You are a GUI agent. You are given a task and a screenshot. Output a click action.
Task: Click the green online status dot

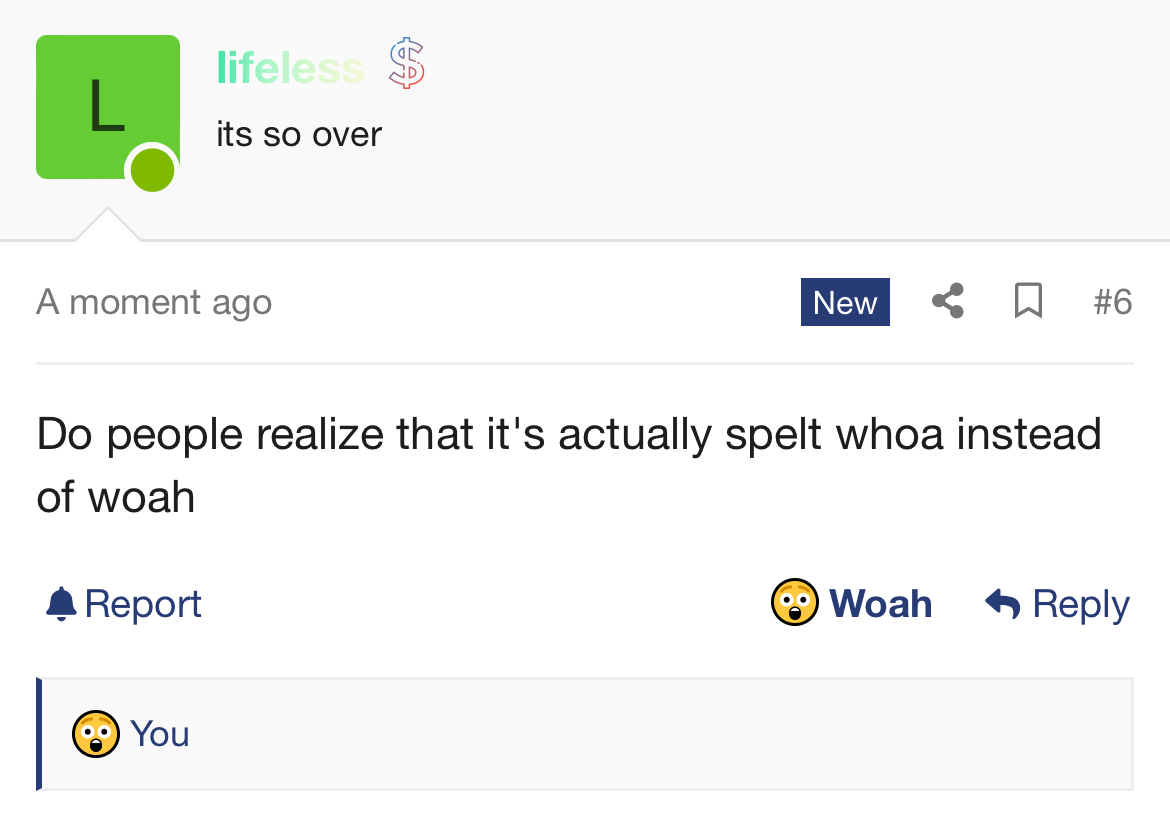(152, 168)
